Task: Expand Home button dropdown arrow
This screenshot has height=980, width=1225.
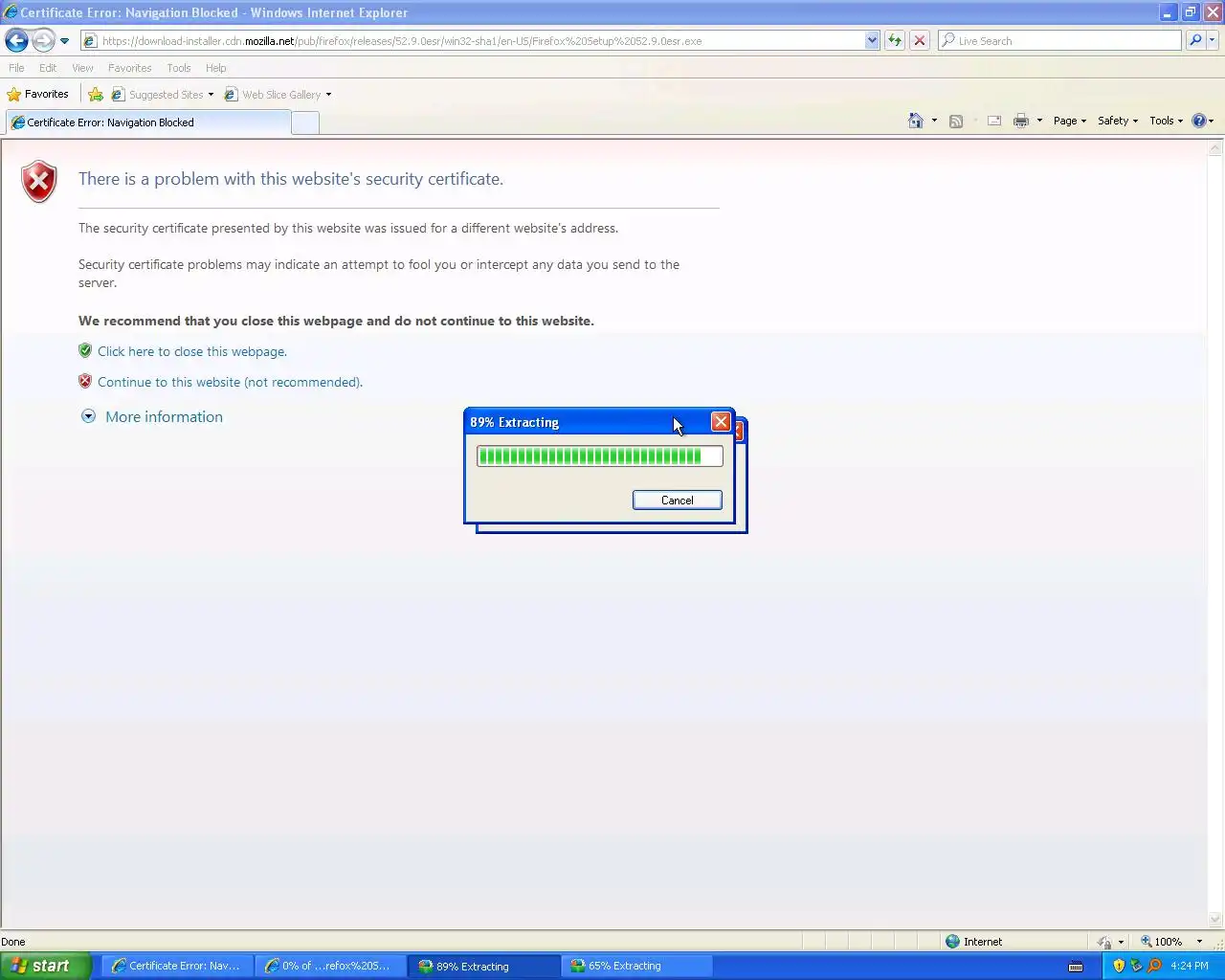Action: coord(934,121)
